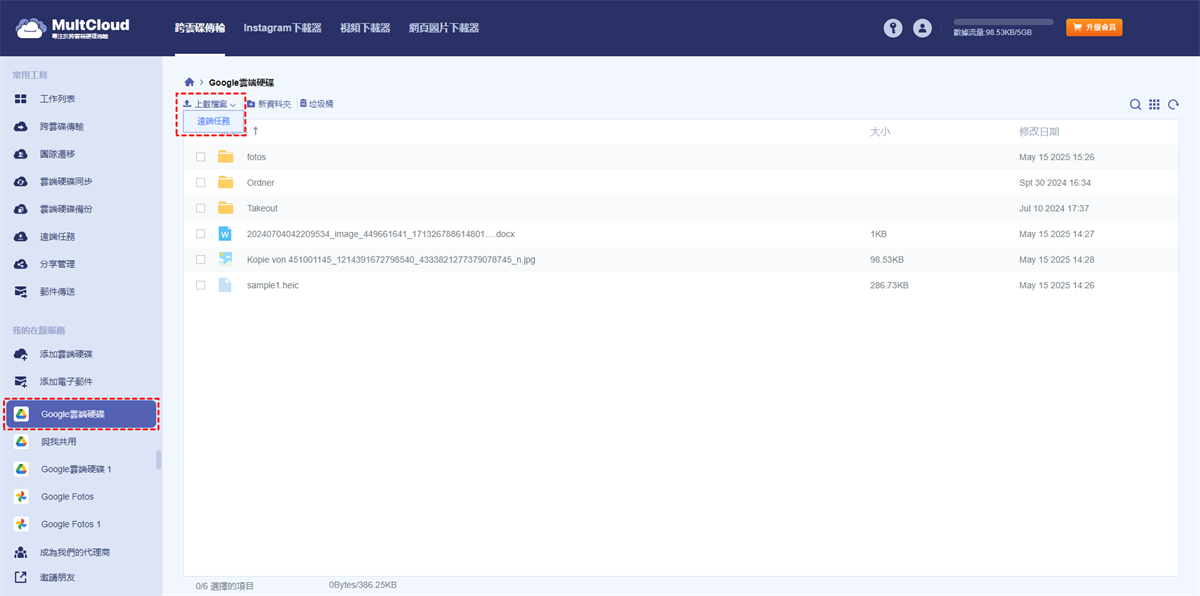Image resolution: width=1200 pixels, height=596 pixels.
Task: Select the sample1.heic checkbox
Action: pos(201,285)
